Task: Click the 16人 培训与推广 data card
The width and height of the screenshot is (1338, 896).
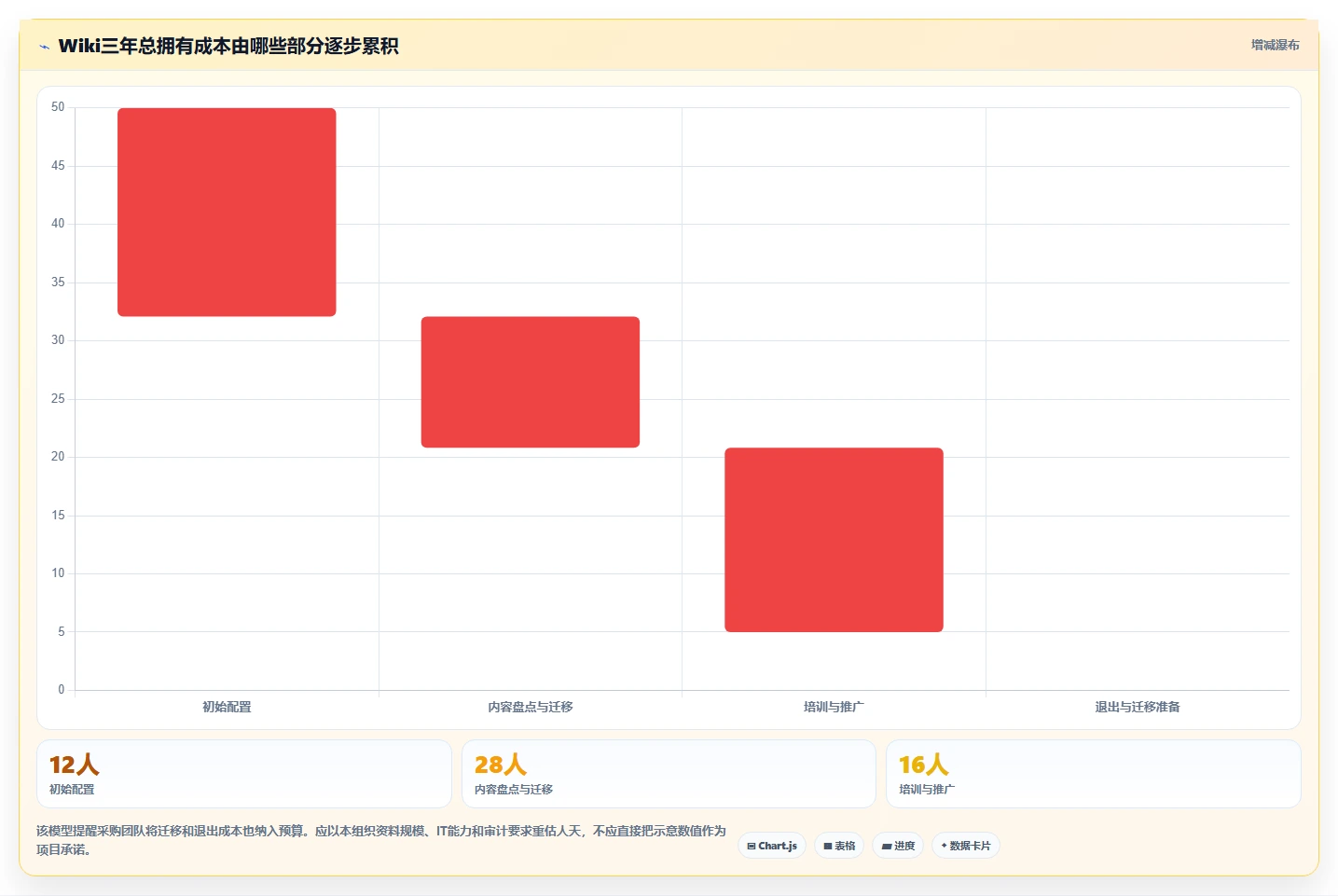Action: click(1093, 774)
